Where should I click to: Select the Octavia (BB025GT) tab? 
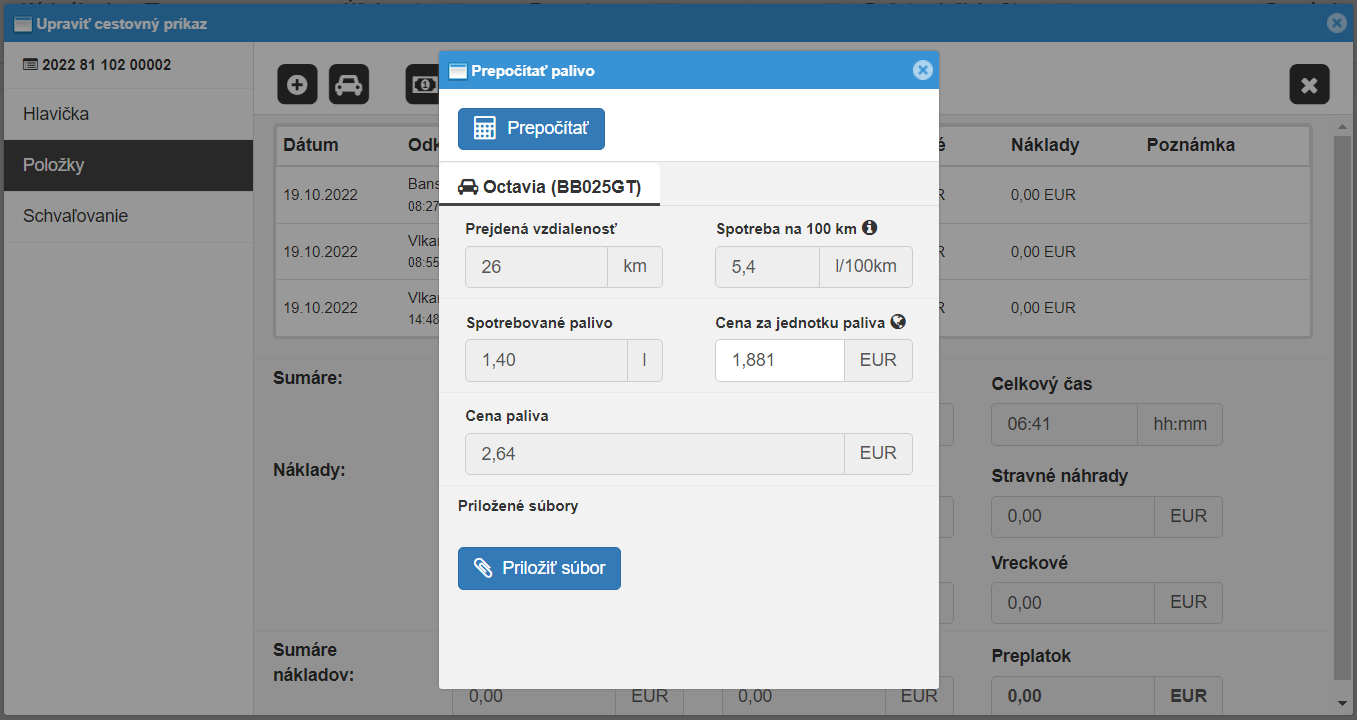click(x=549, y=186)
